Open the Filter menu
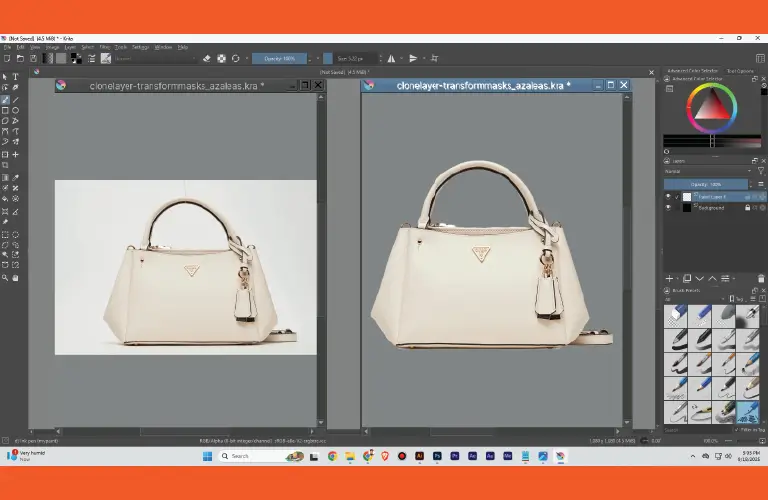Image resolution: width=768 pixels, height=500 pixels. coord(104,47)
